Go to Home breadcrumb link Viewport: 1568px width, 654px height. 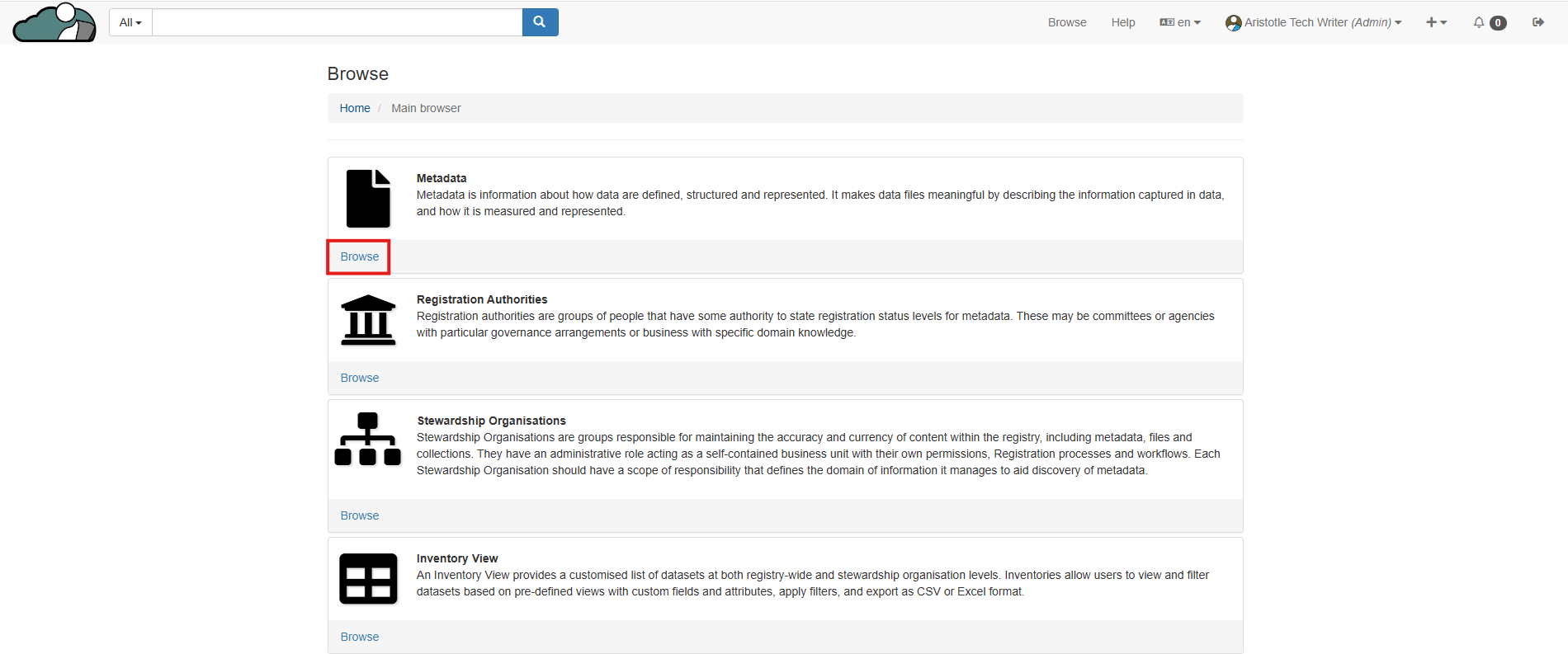(355, 108)
